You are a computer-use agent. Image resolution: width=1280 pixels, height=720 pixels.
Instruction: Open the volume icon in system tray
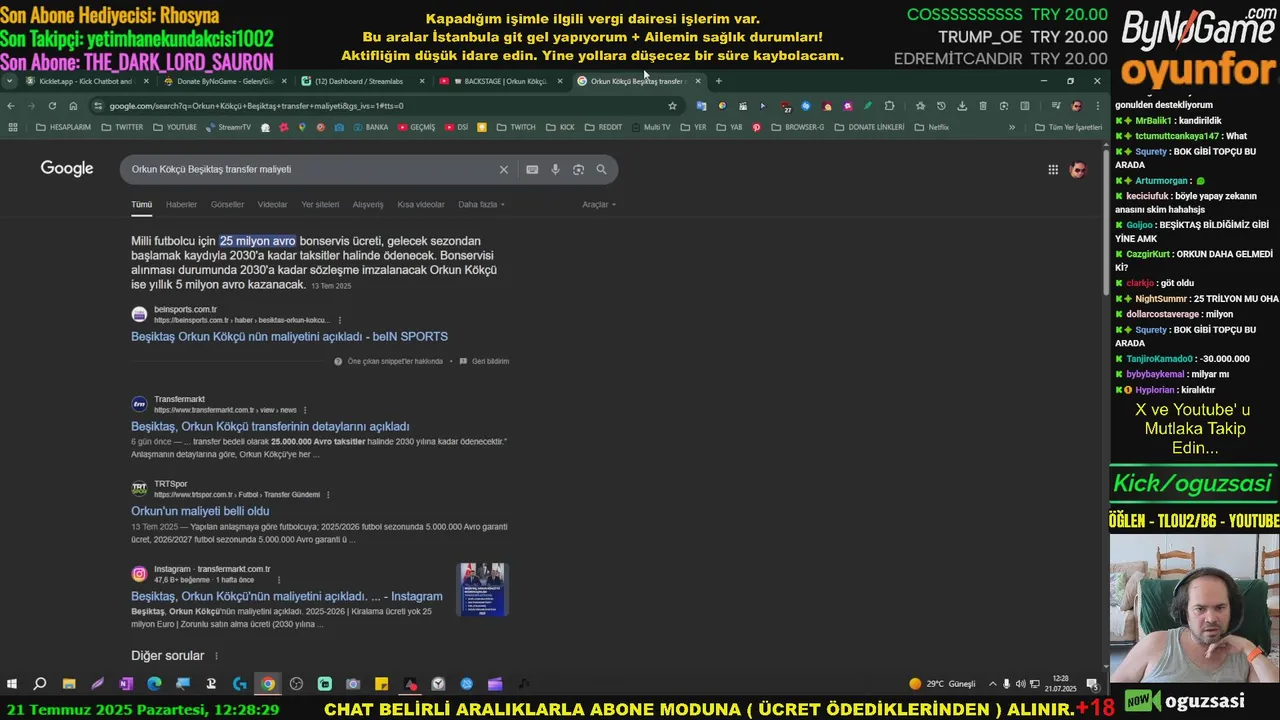point(1020,684)
